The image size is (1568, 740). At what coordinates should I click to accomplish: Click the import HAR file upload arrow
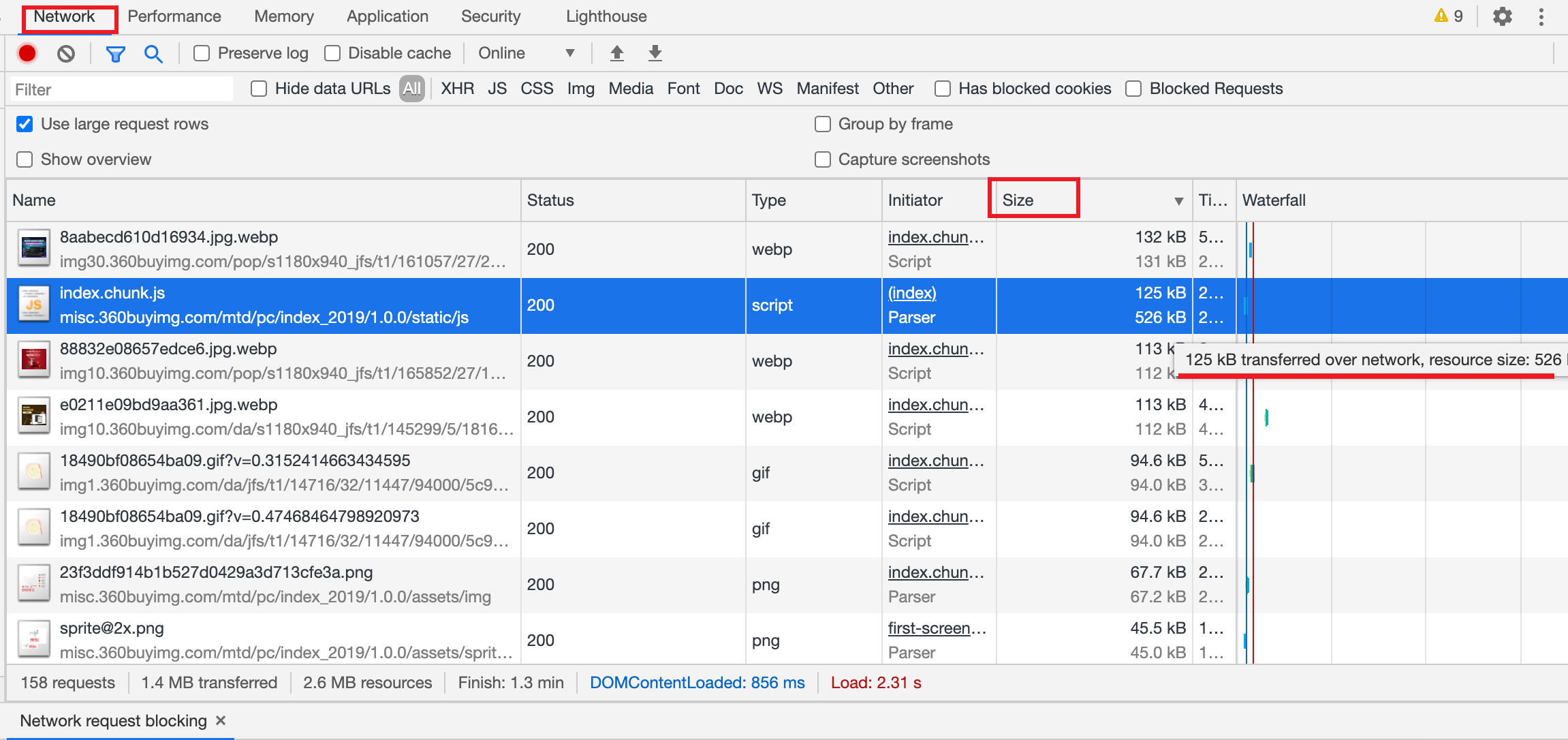point(616,53)
